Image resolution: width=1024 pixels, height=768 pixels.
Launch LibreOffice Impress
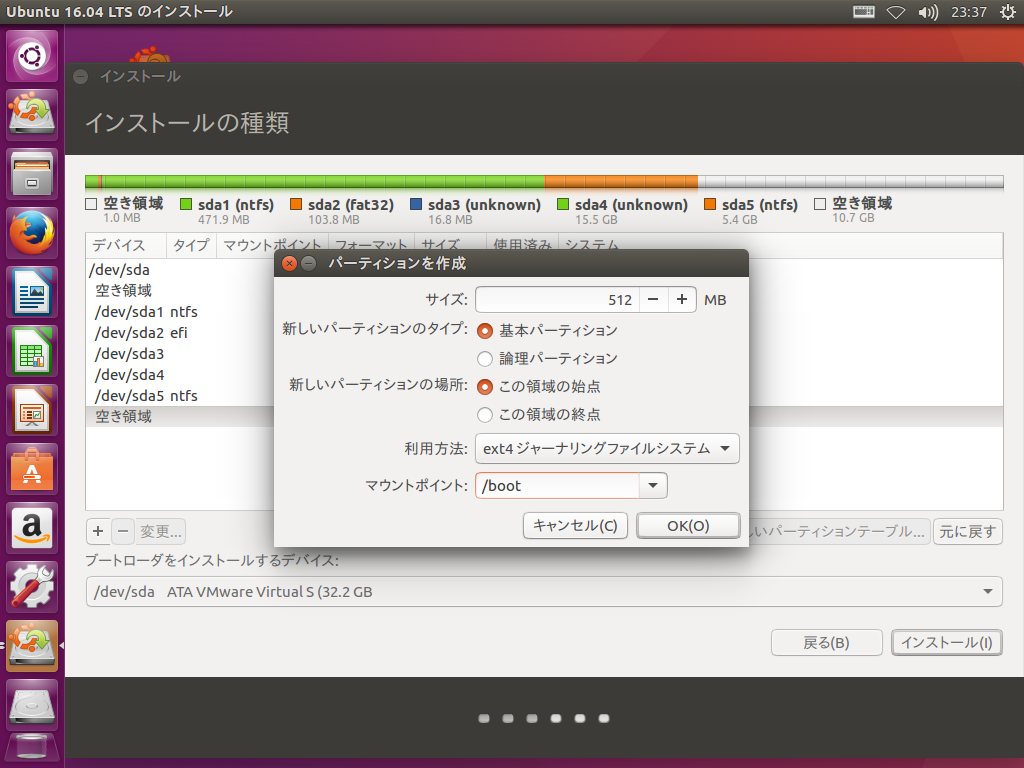point(31,410)
